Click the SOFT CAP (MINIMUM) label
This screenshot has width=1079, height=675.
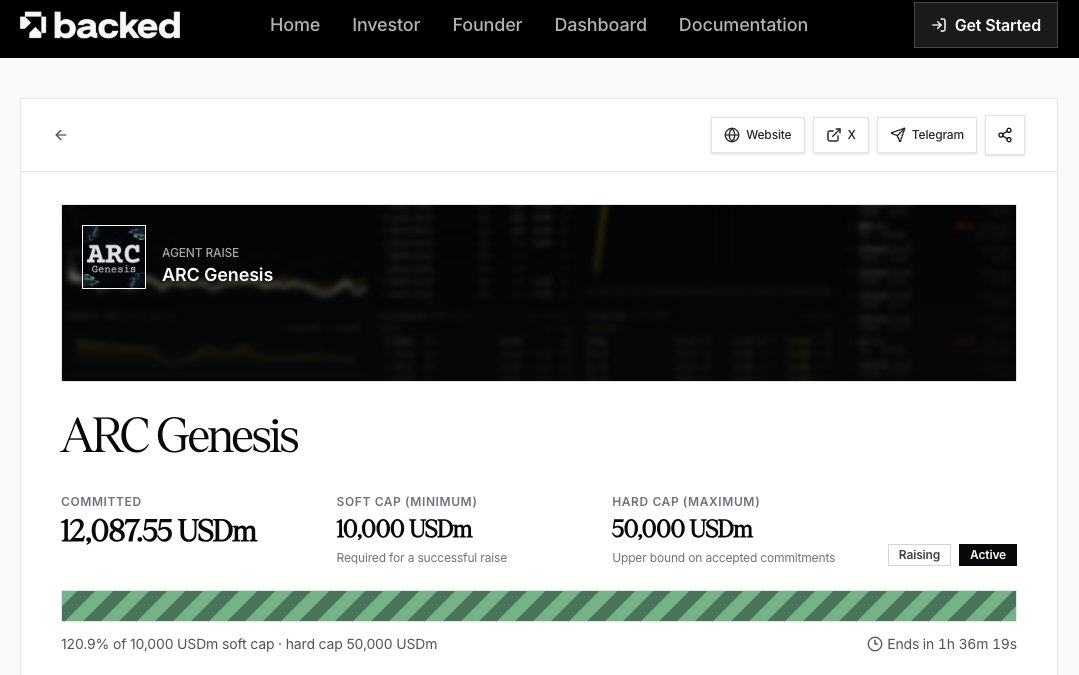click(x=407, y=502)
